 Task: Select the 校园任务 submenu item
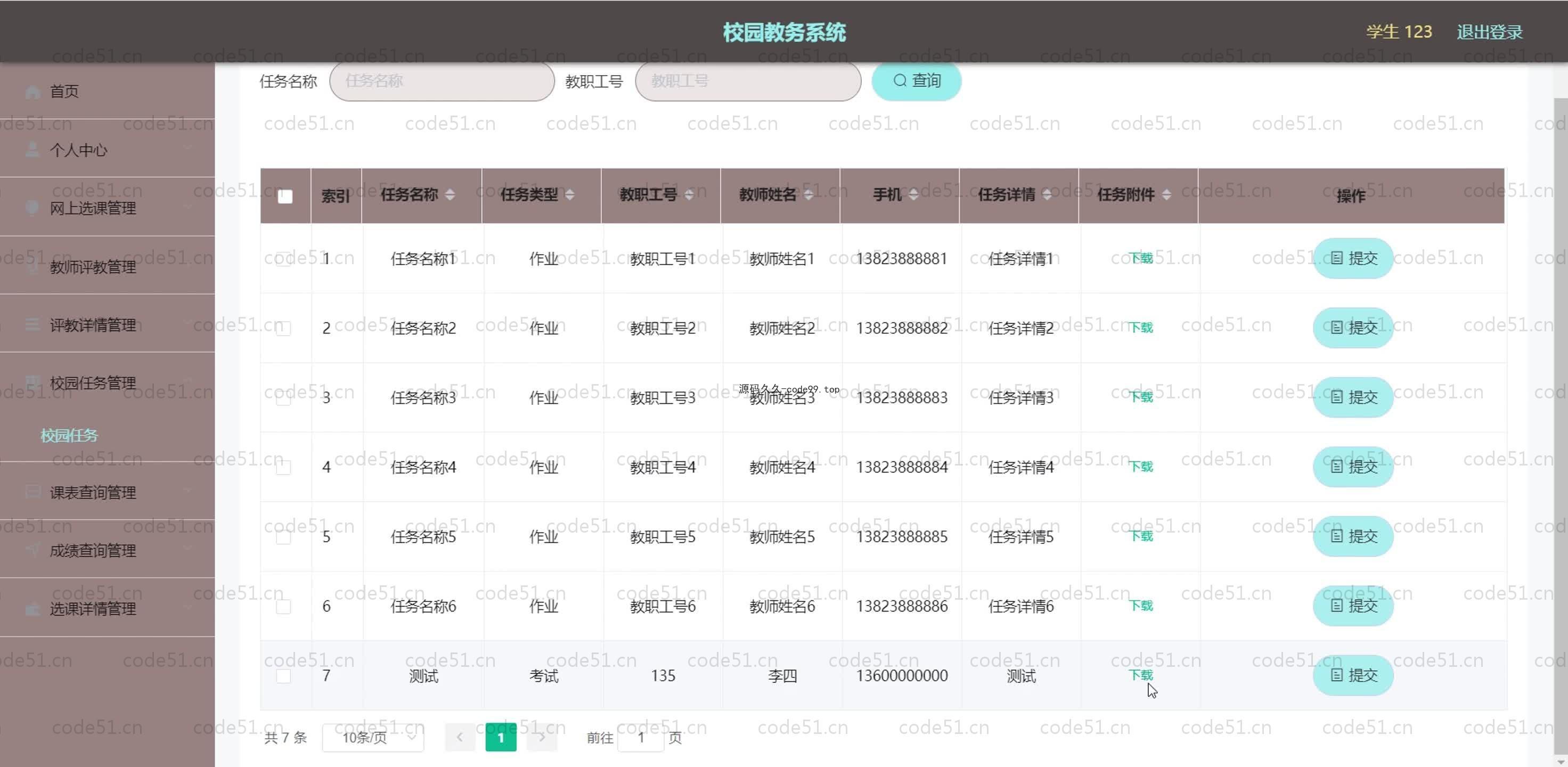point(69,435)
